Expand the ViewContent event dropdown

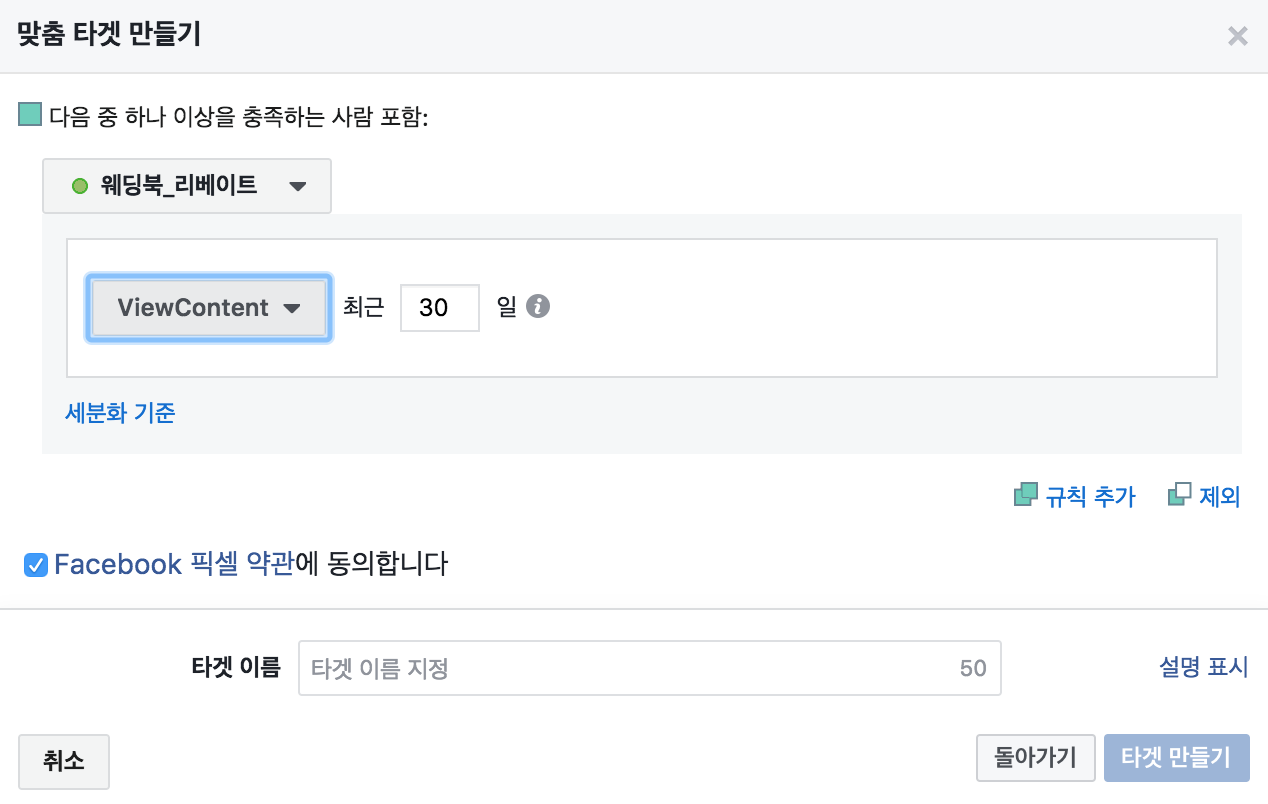tap(208, 308)
